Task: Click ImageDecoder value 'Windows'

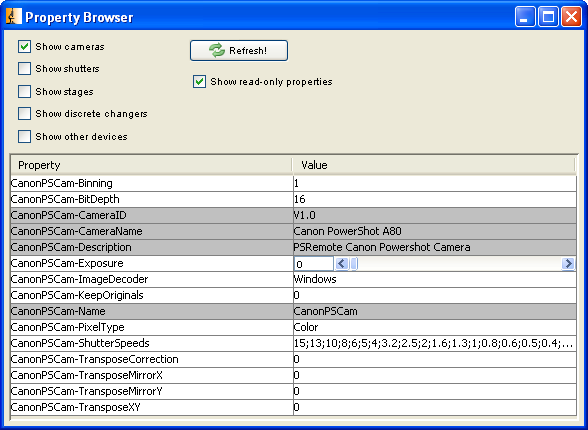Action: (435, 279)
